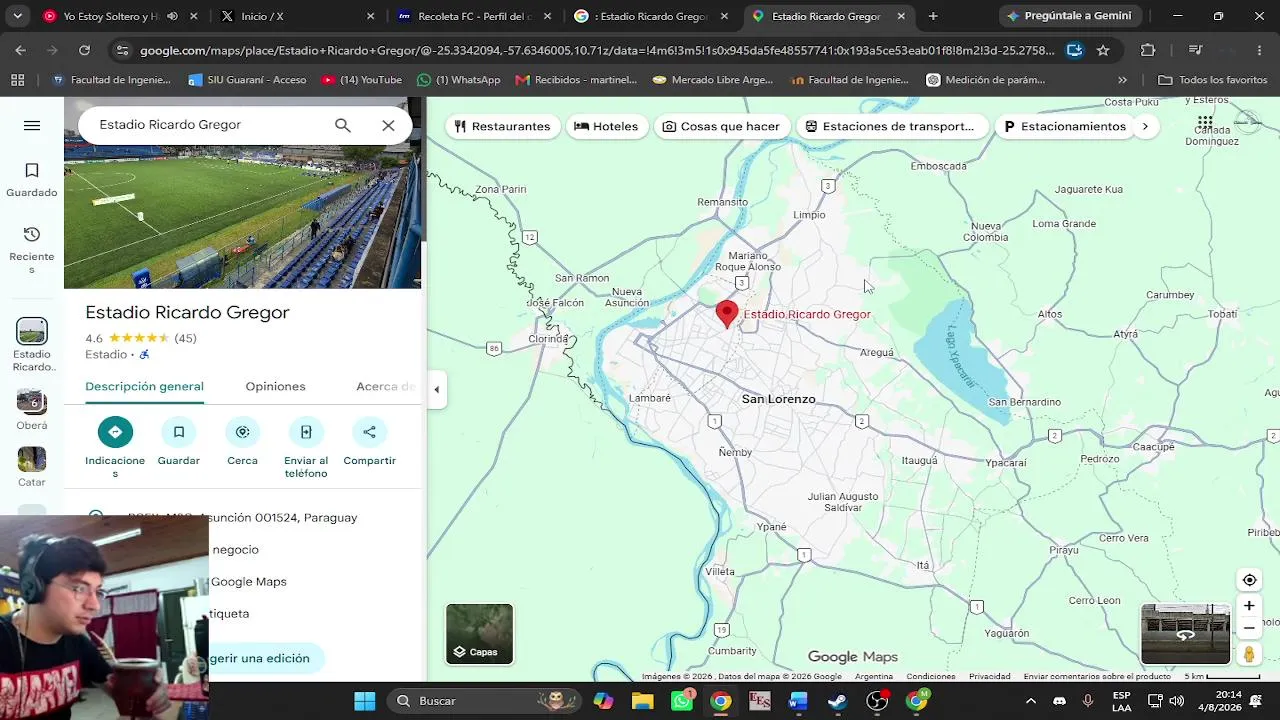Open the SIU Guaraní - Acceso bookmark
1280x720 pixels.
[247, 80]
